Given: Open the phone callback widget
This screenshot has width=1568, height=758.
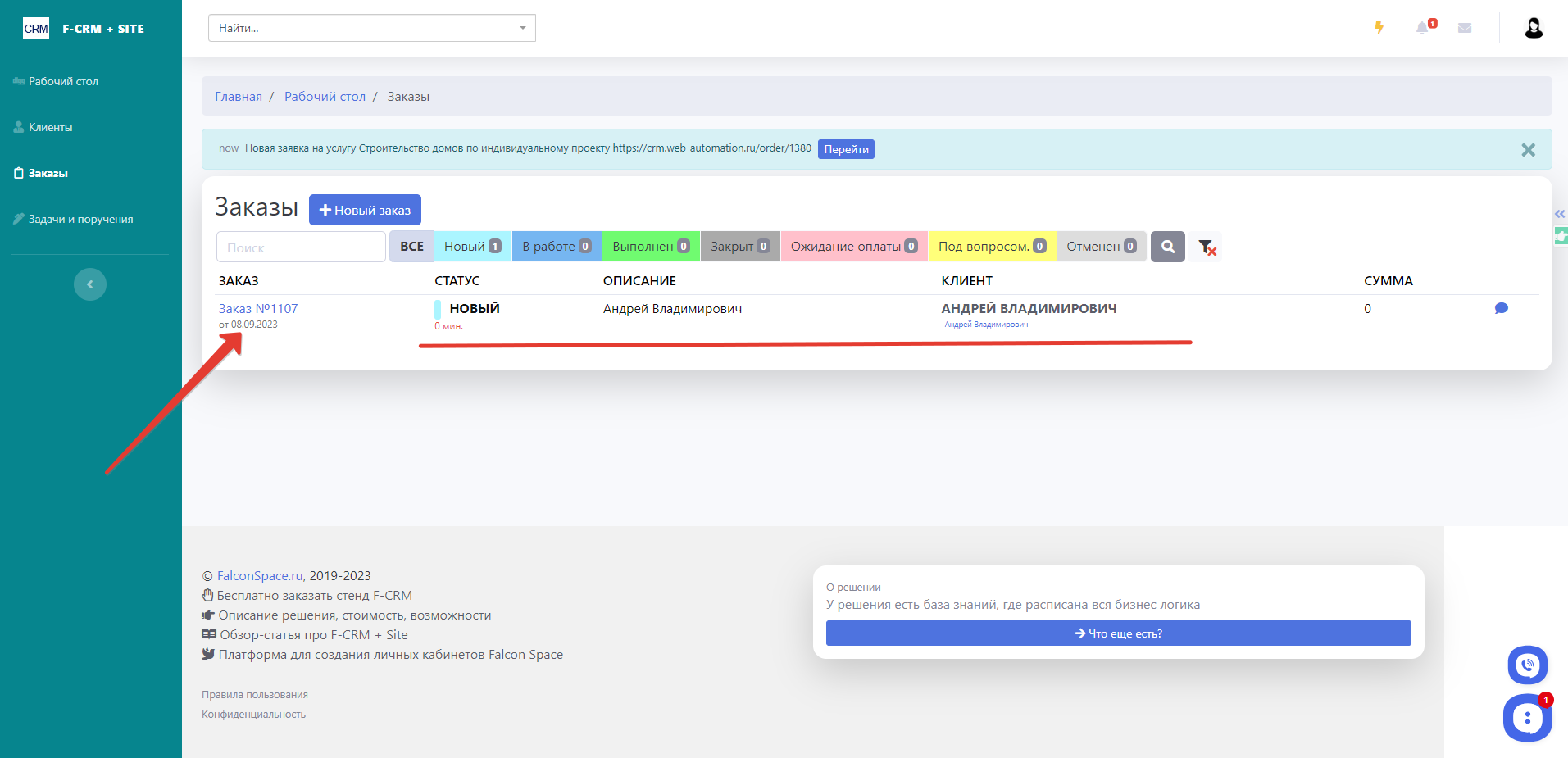Looking at the screenshot, I should tap(1527, 665).
